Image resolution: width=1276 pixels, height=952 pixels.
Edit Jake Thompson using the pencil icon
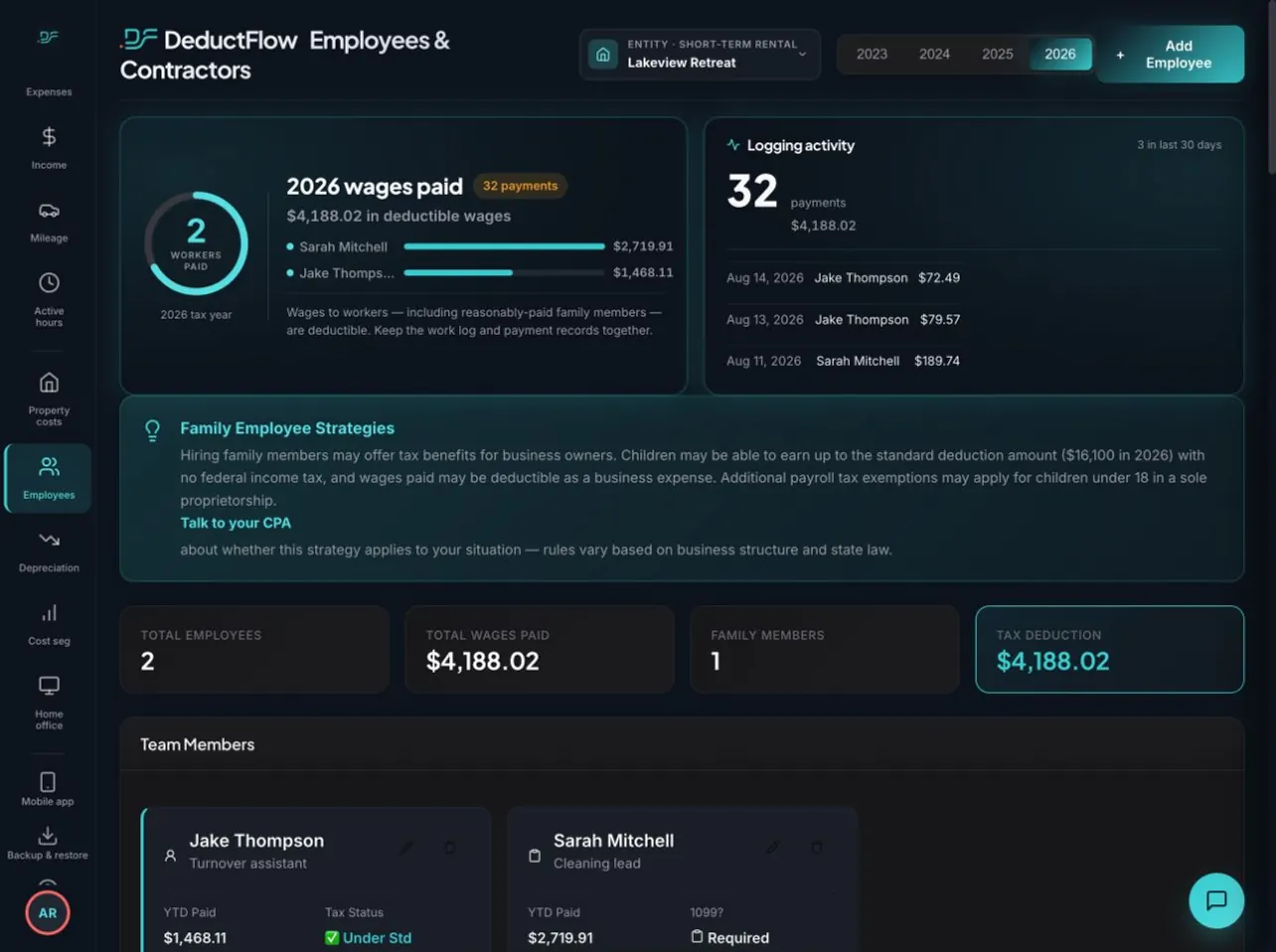click(x=406, y=848)
